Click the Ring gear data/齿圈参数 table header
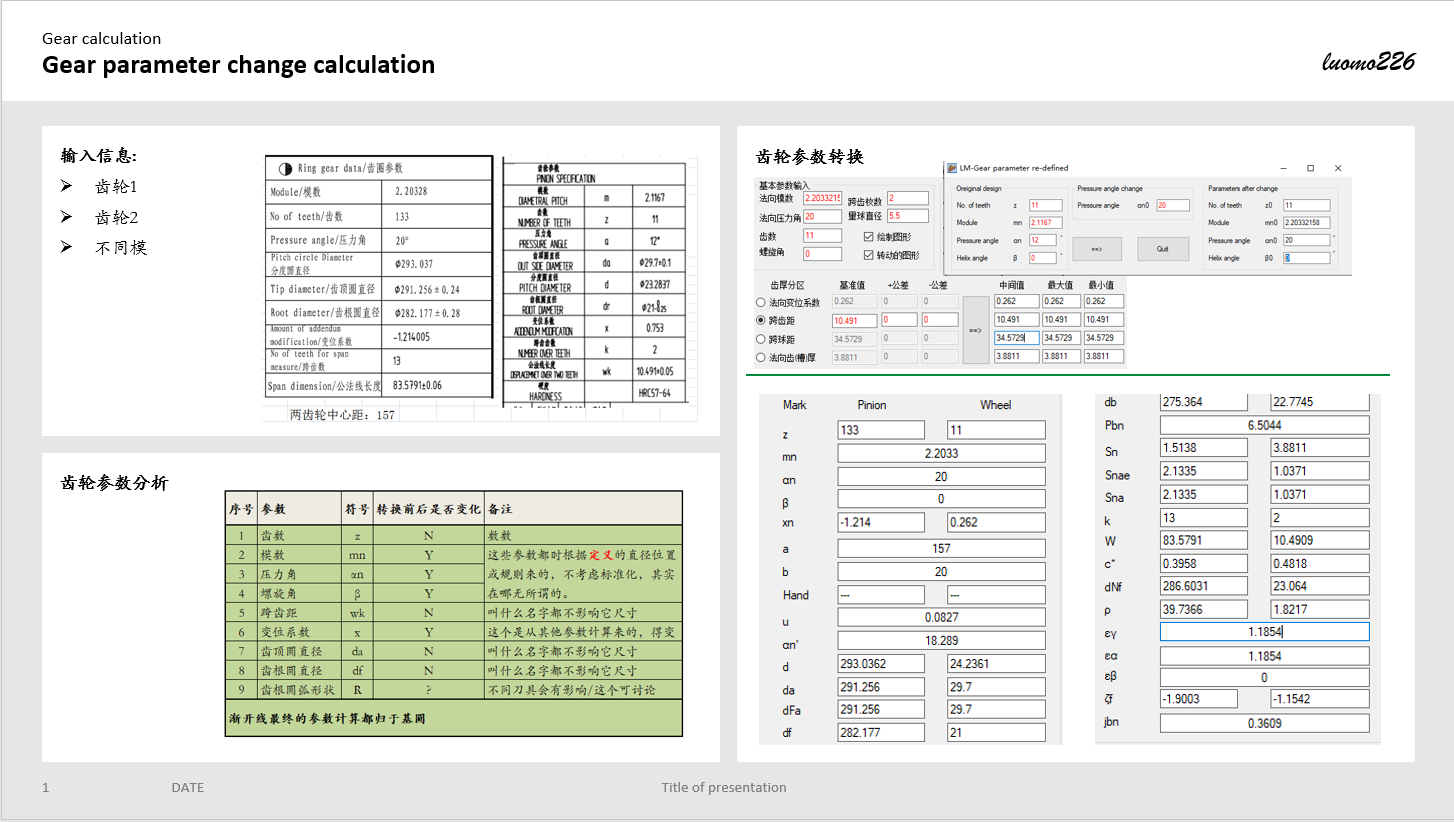Viewport: 1454px width, 822px height. point(379,168)
